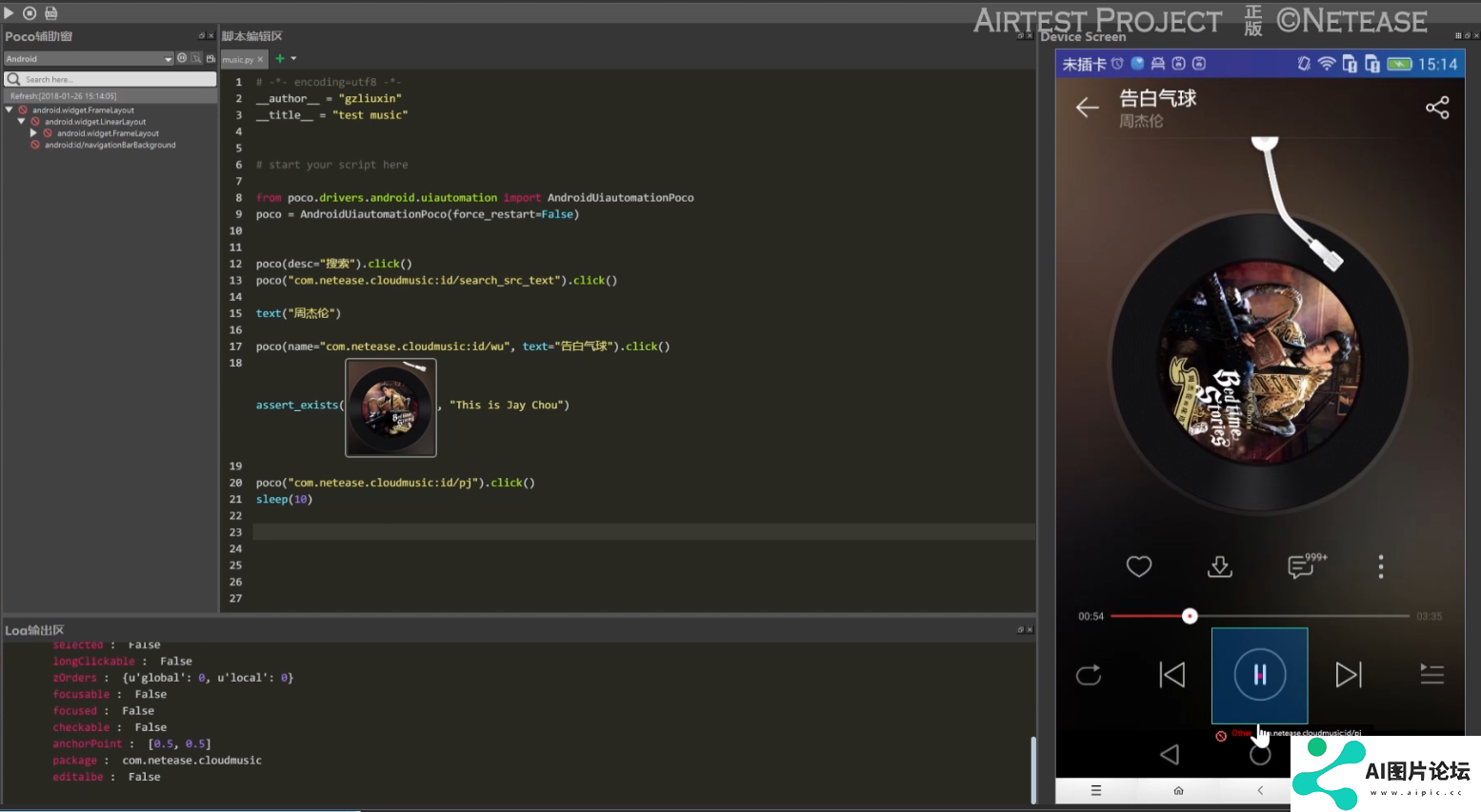Close the log output panel

click(1030, 629)
